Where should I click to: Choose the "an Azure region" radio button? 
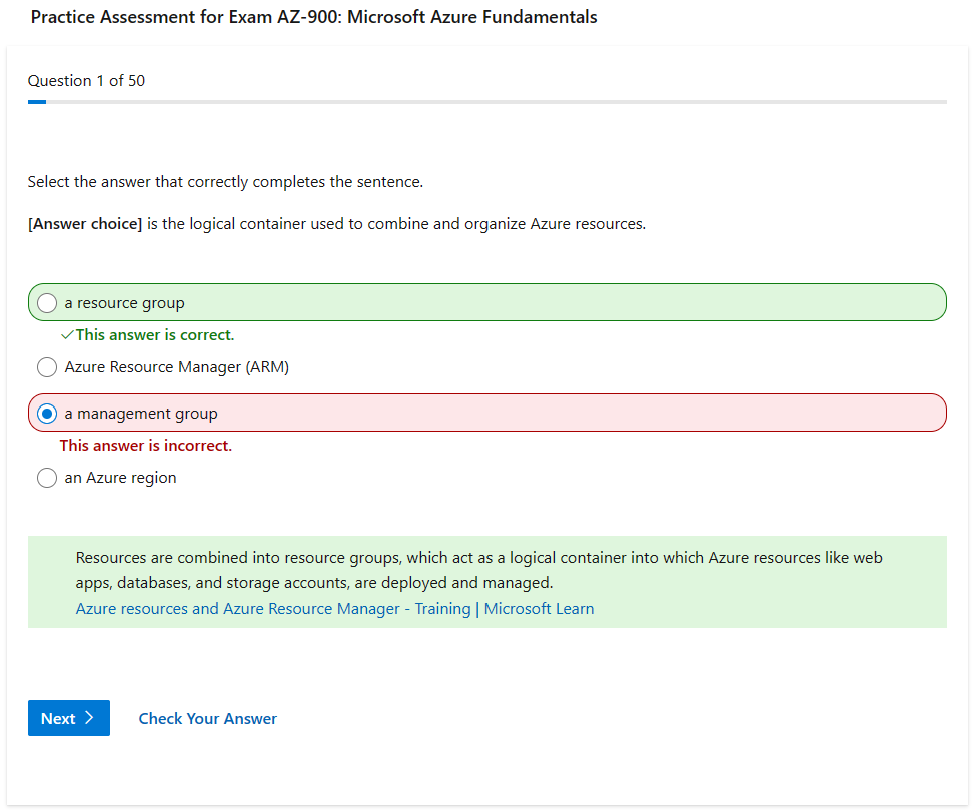pos(47,478)
